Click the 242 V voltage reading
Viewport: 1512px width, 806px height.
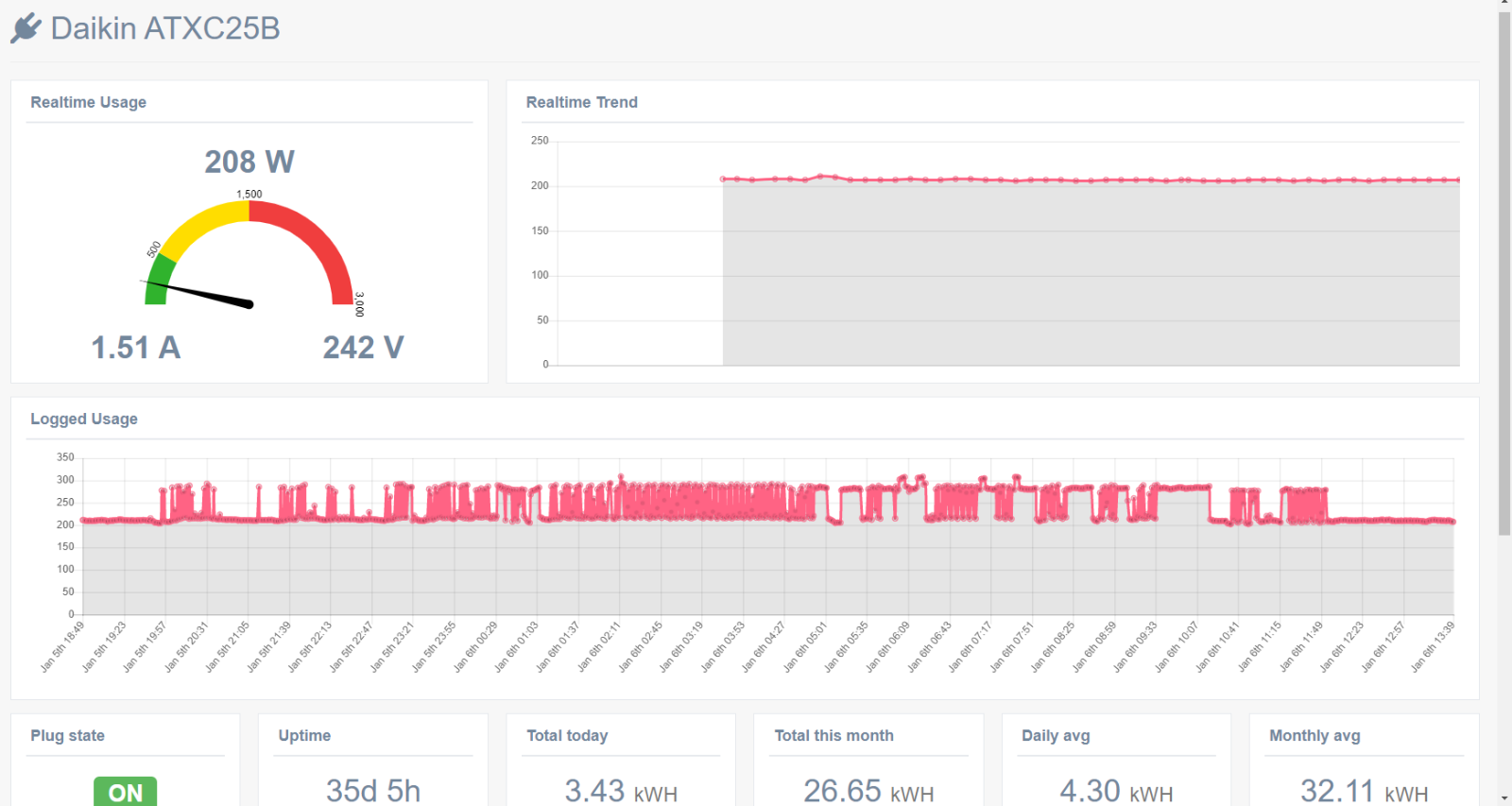364,348
